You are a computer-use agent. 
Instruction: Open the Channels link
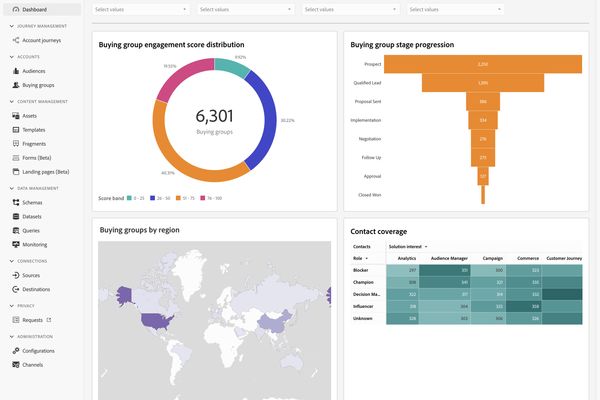tap(33, 364)
